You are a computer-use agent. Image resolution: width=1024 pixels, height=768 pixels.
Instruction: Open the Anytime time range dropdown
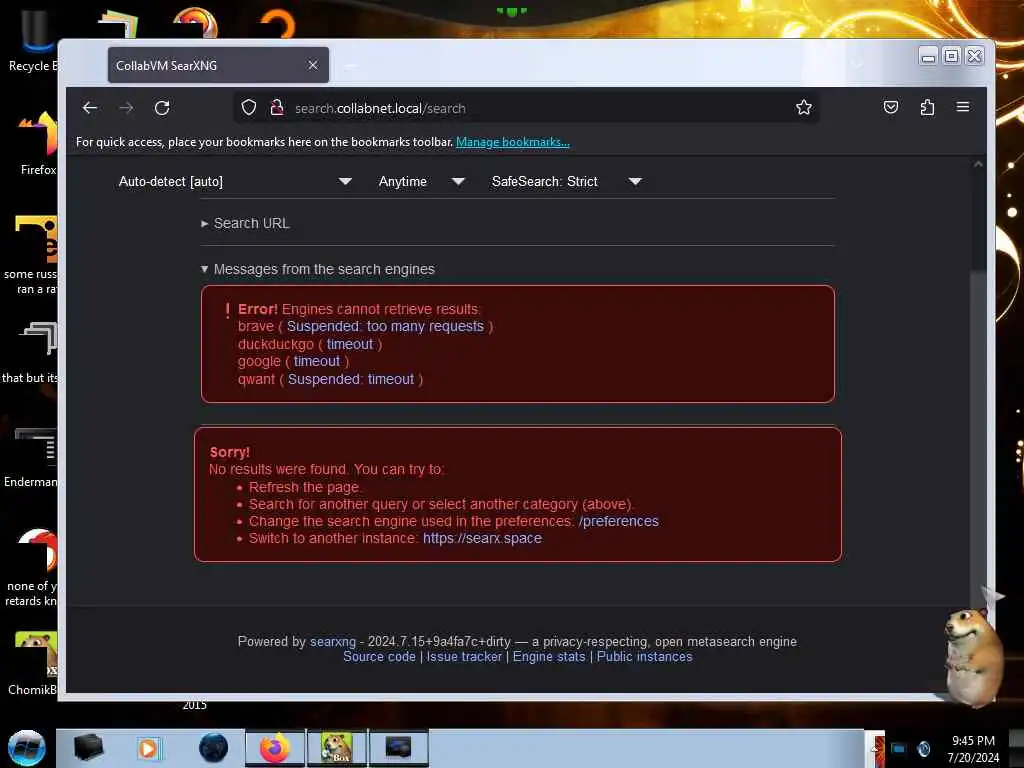point(421,182)
